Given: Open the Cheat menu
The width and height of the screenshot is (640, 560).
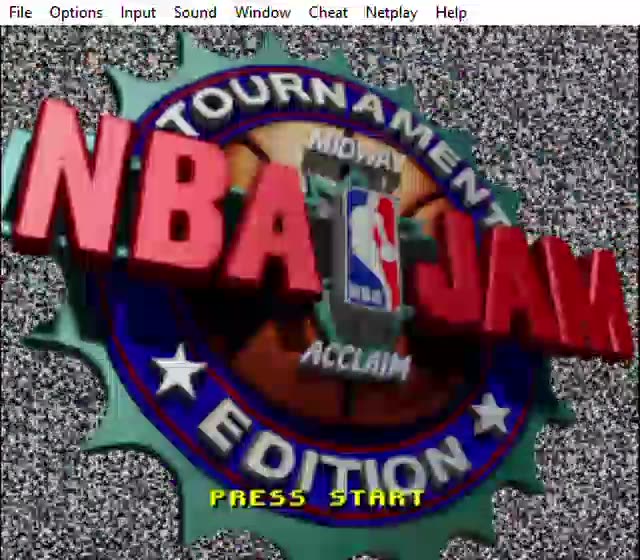Looking at the screenshot, I should click(x=328, y=12).
